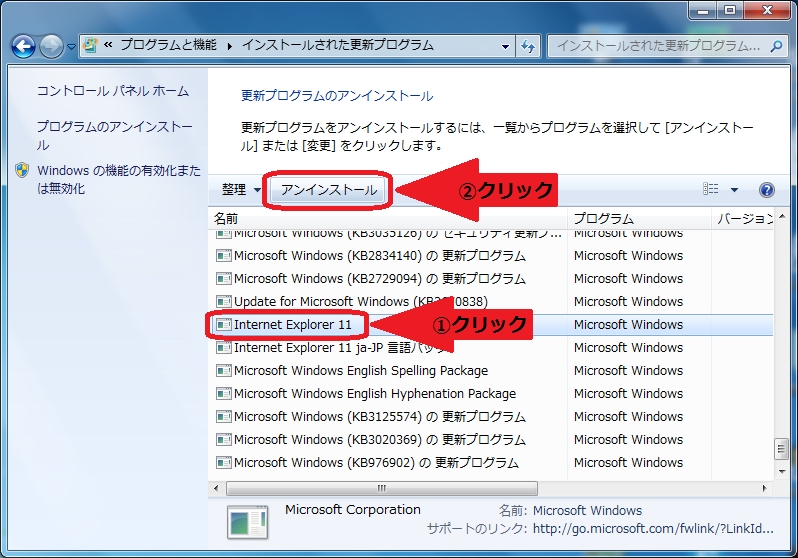The height and width of the screenshot is (558, 798).
Task: Sort by 名前 column header
Action: pos(389,219)
